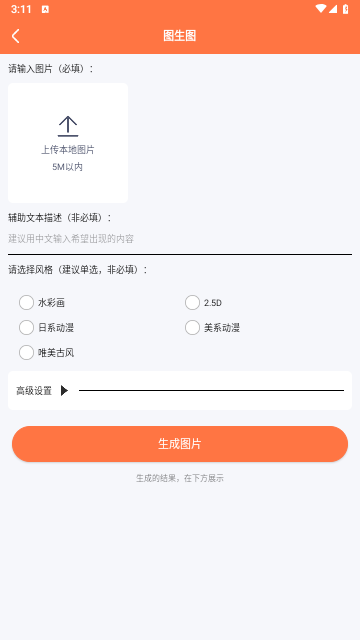Tap the 上传本地图片 label
Viewport: 360px width, 640px height.
click(68, 150)
